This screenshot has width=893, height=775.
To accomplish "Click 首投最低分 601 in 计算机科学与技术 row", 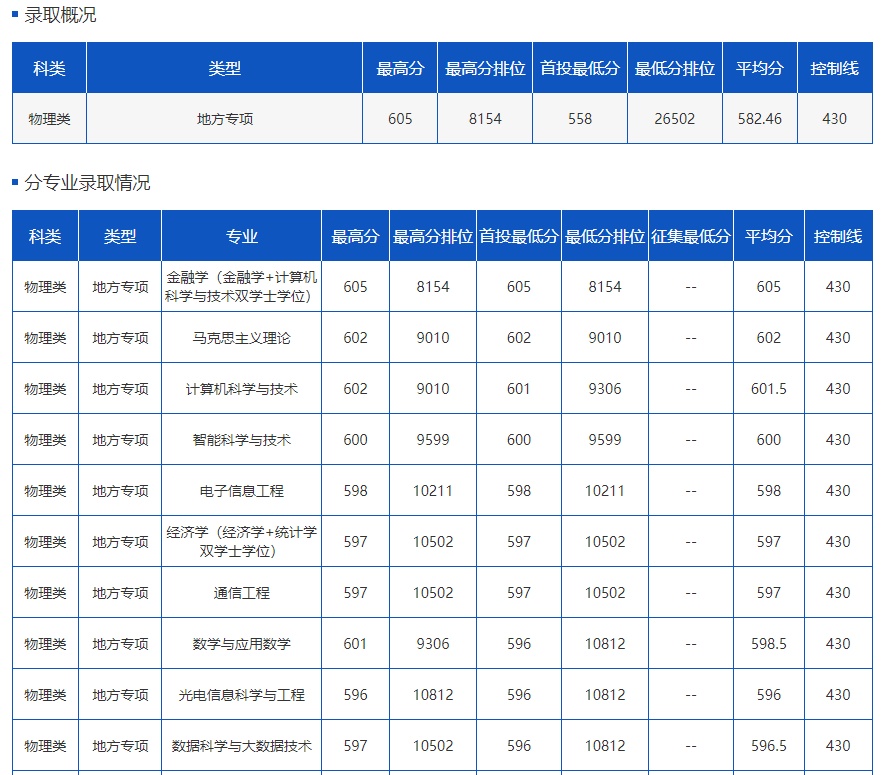I will click(519, 389).
